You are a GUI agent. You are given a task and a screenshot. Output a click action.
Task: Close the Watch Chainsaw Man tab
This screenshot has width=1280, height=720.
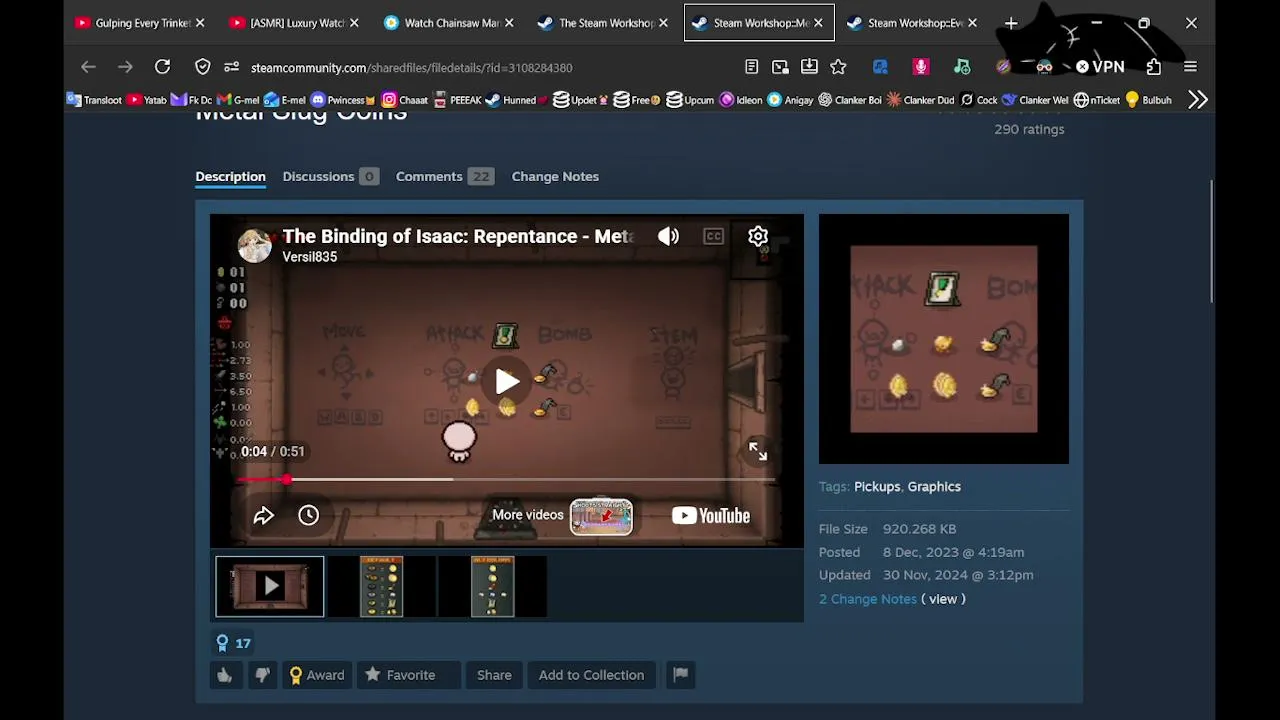coord(509,23)
